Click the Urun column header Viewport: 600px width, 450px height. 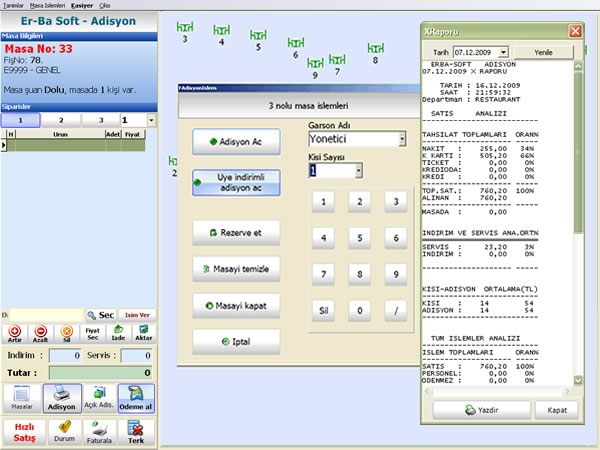60,134
